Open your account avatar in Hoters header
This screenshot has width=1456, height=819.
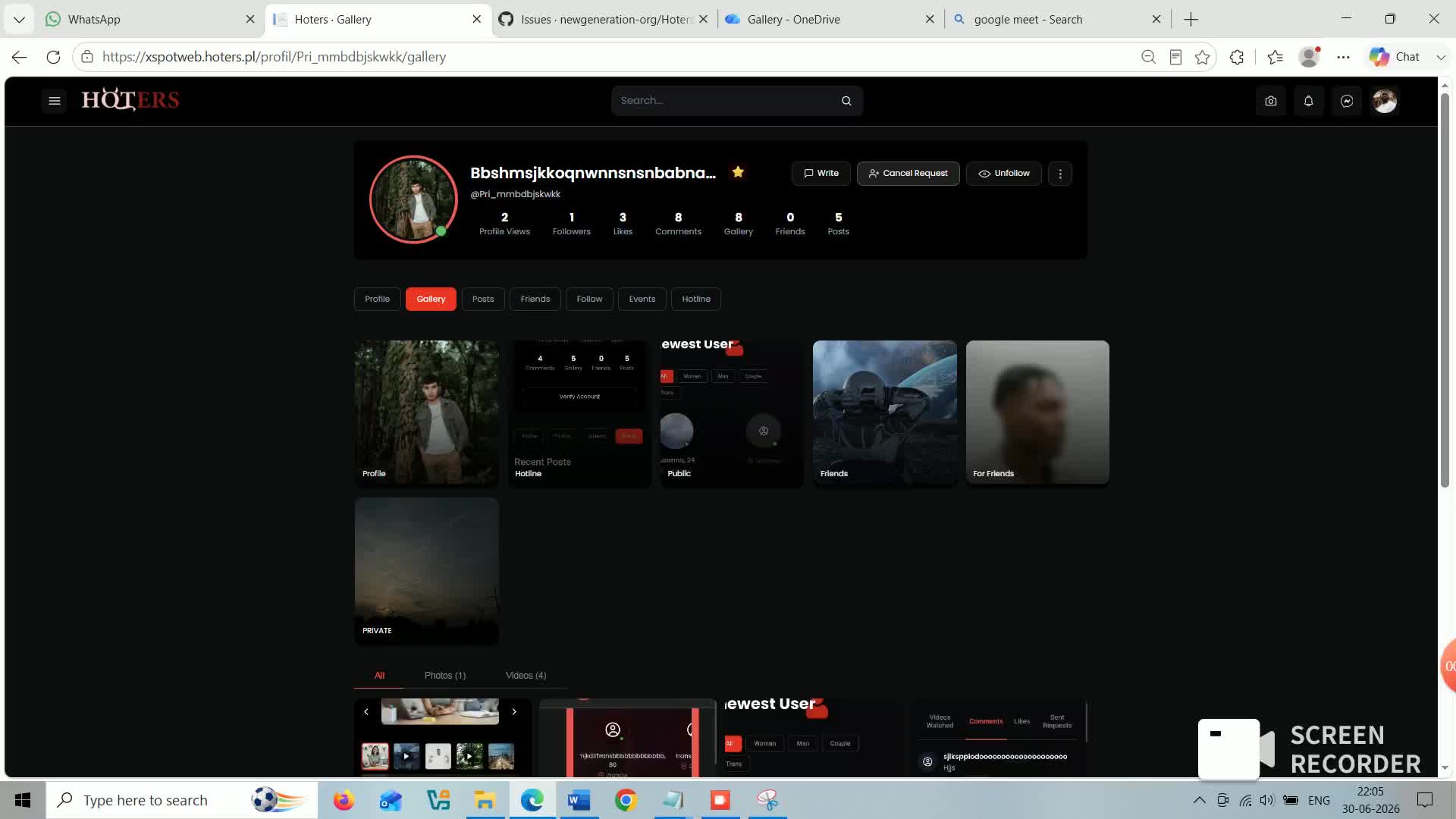[1385, 101]
